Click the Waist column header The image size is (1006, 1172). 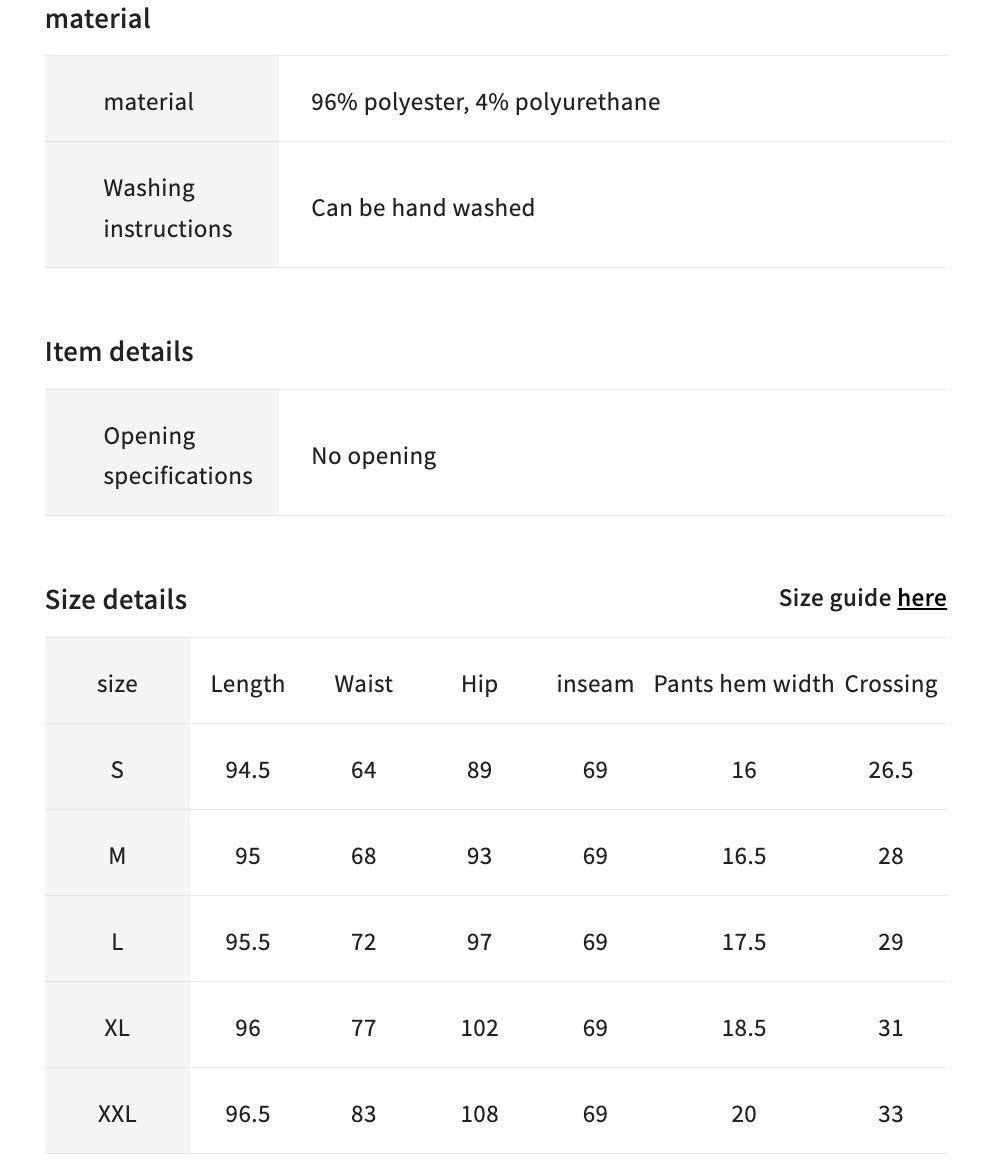click(363, 683)
